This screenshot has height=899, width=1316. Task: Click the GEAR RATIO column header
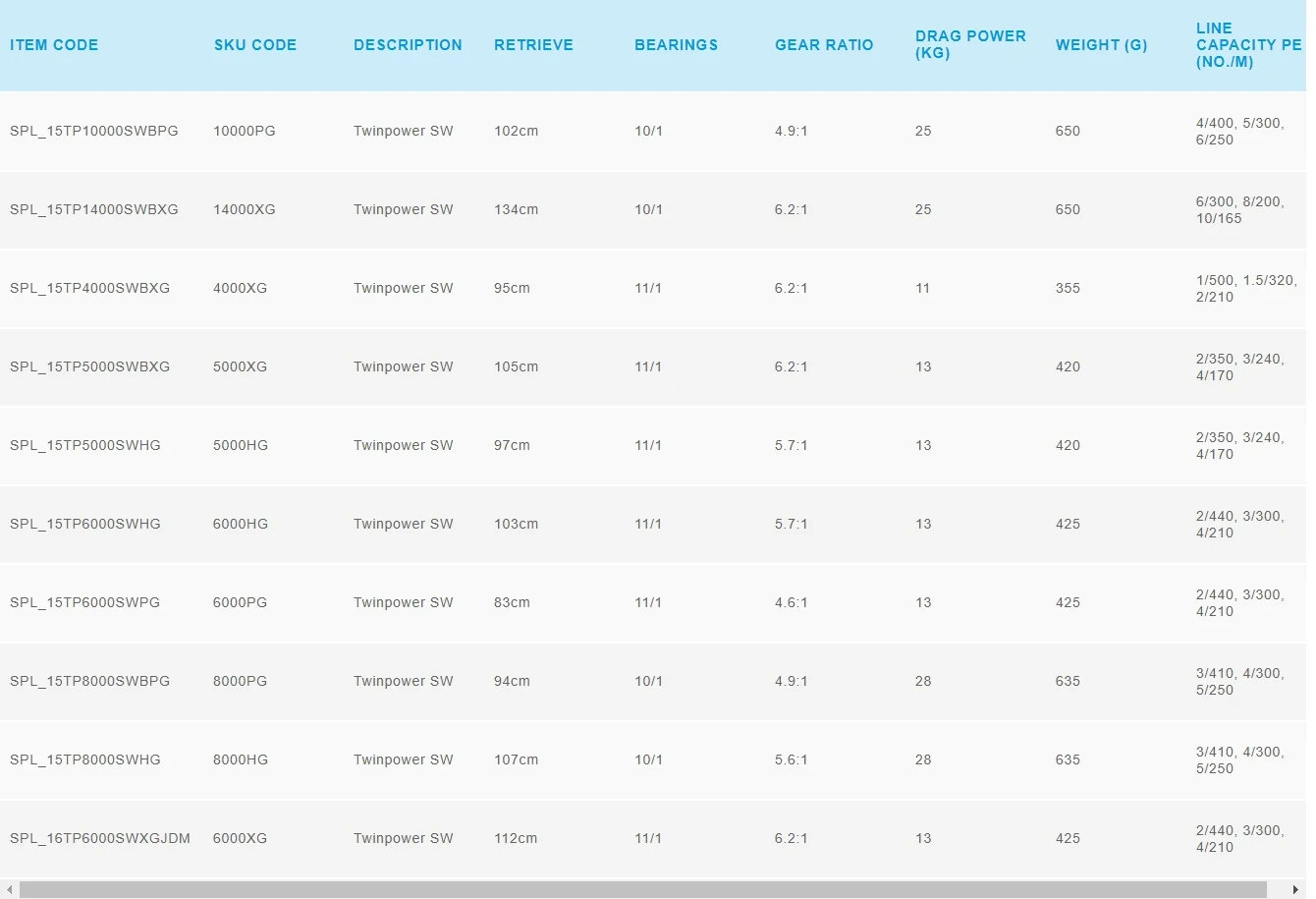click(824, 45)
